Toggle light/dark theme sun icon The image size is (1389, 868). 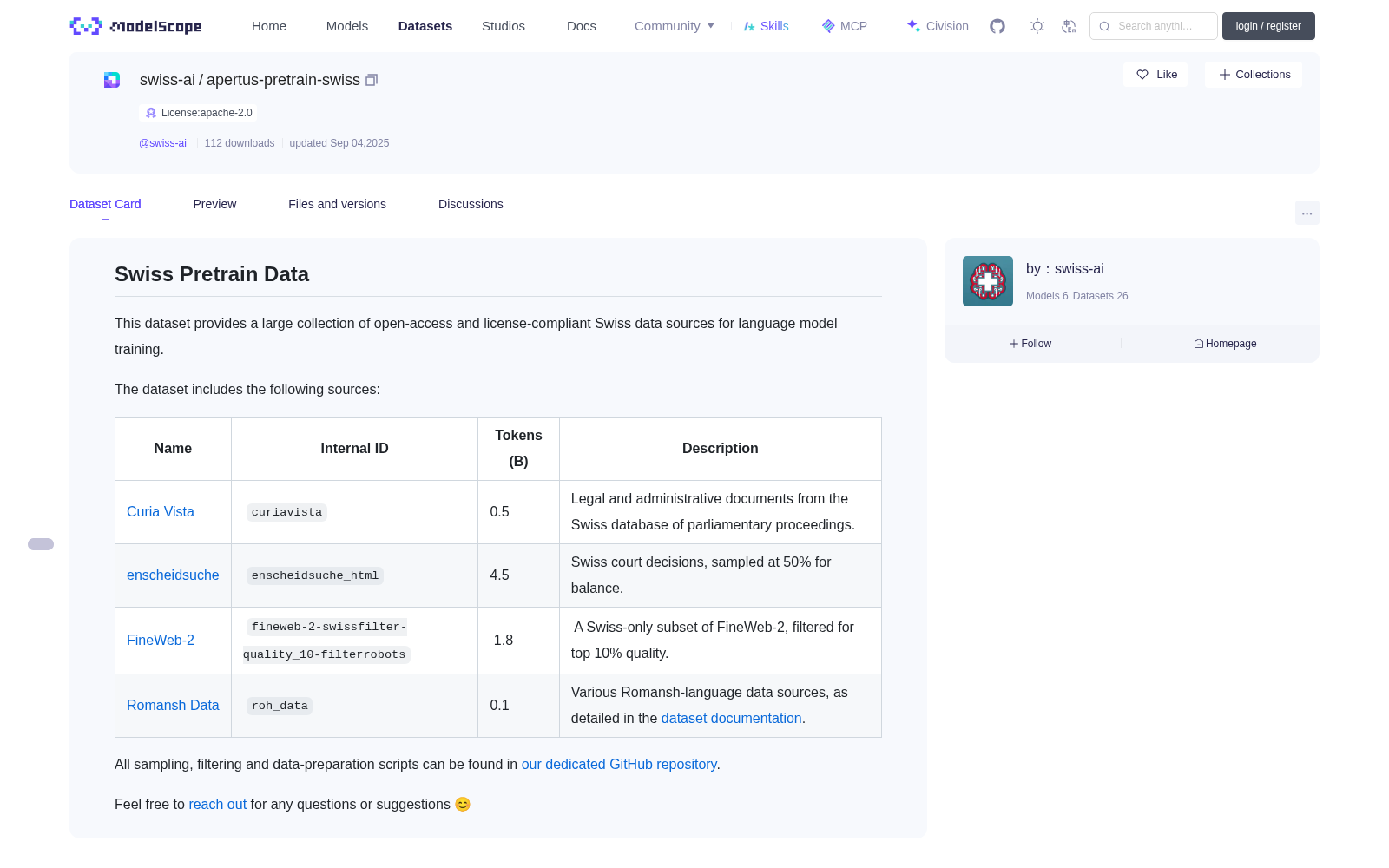1037,26
